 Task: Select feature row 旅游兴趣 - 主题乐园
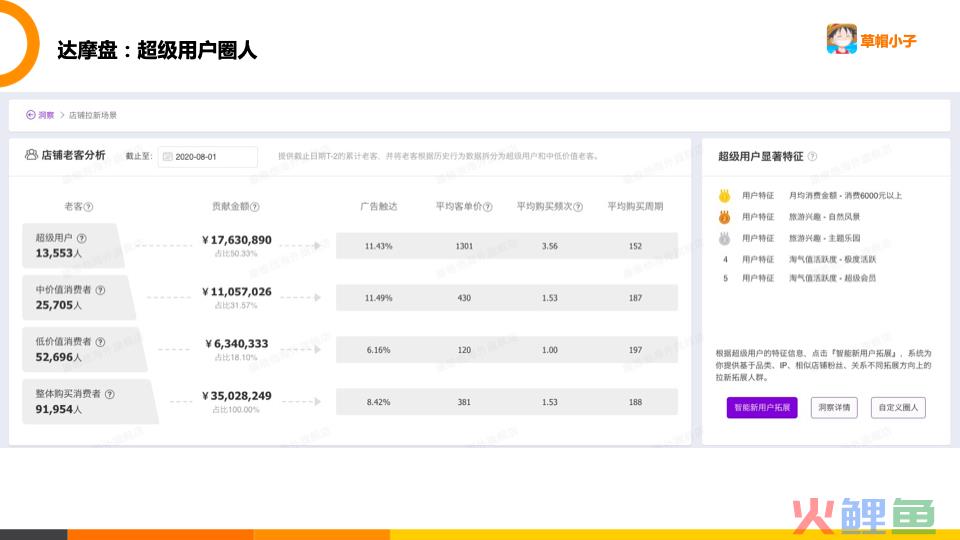[x=824, y=238]
